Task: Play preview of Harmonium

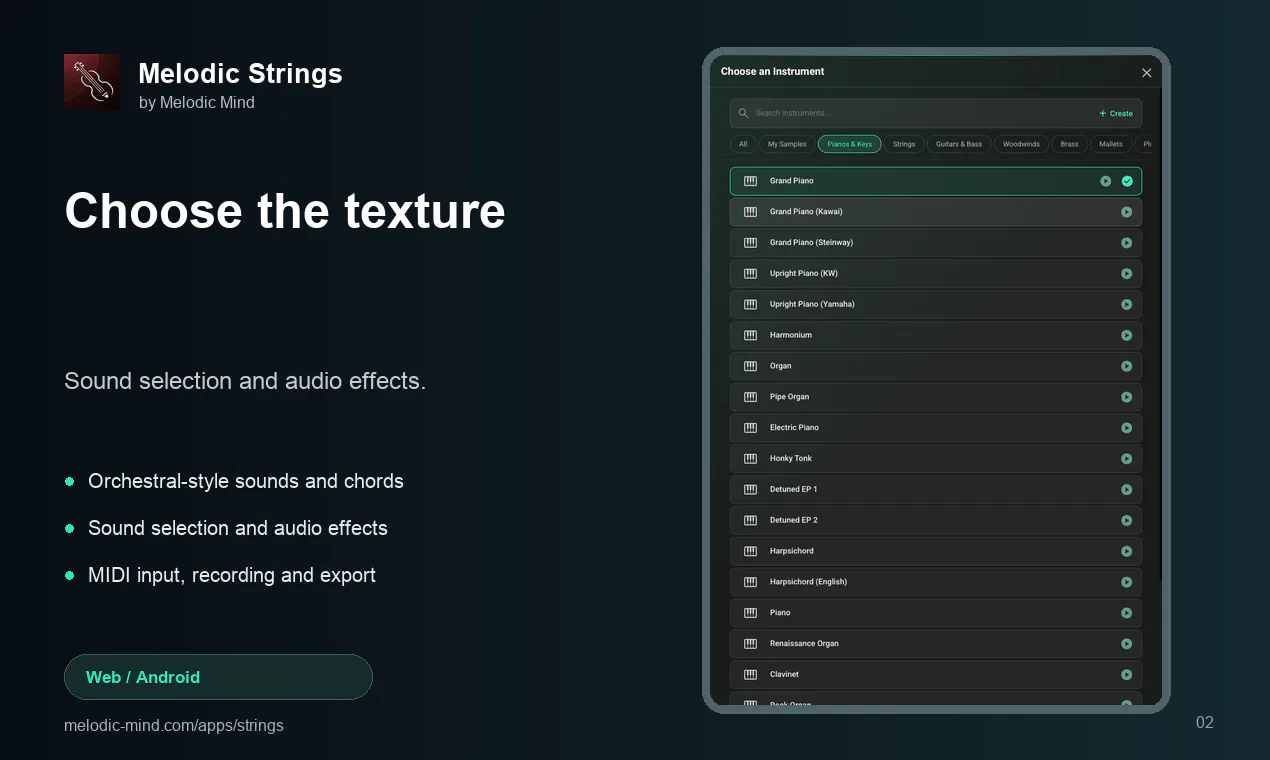Action: tap(1126, 335)
